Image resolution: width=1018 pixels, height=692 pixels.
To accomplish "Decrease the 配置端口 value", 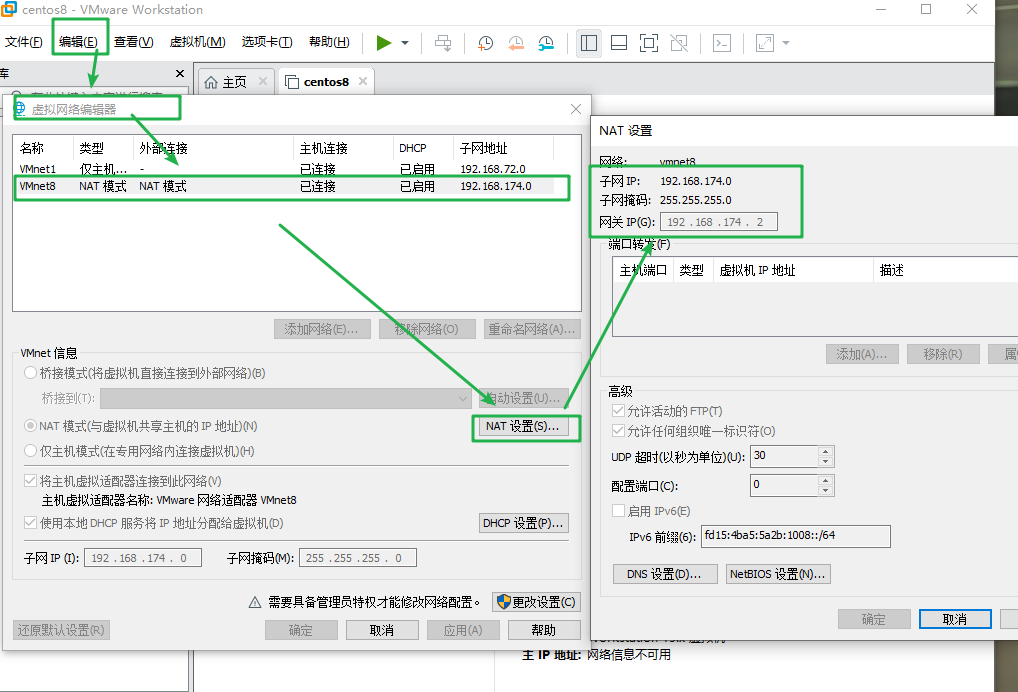I will [825, 491].
